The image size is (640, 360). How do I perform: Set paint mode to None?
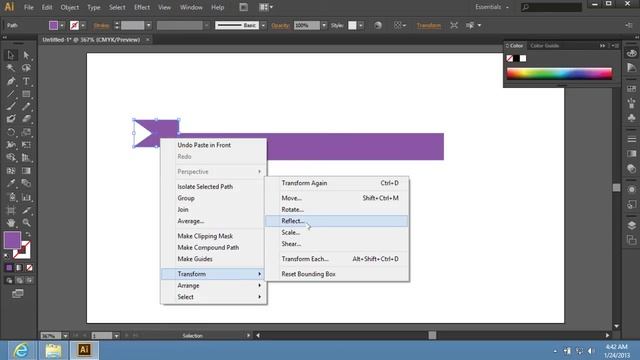pos(29,268)
